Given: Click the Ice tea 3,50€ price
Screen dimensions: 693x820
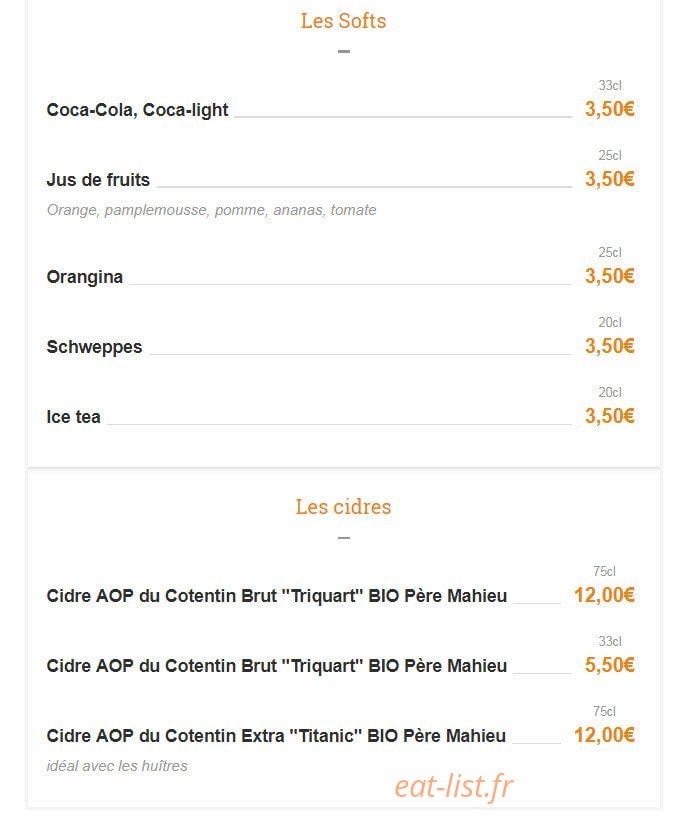Looking at the screenshot, I should tap(609, 416).
